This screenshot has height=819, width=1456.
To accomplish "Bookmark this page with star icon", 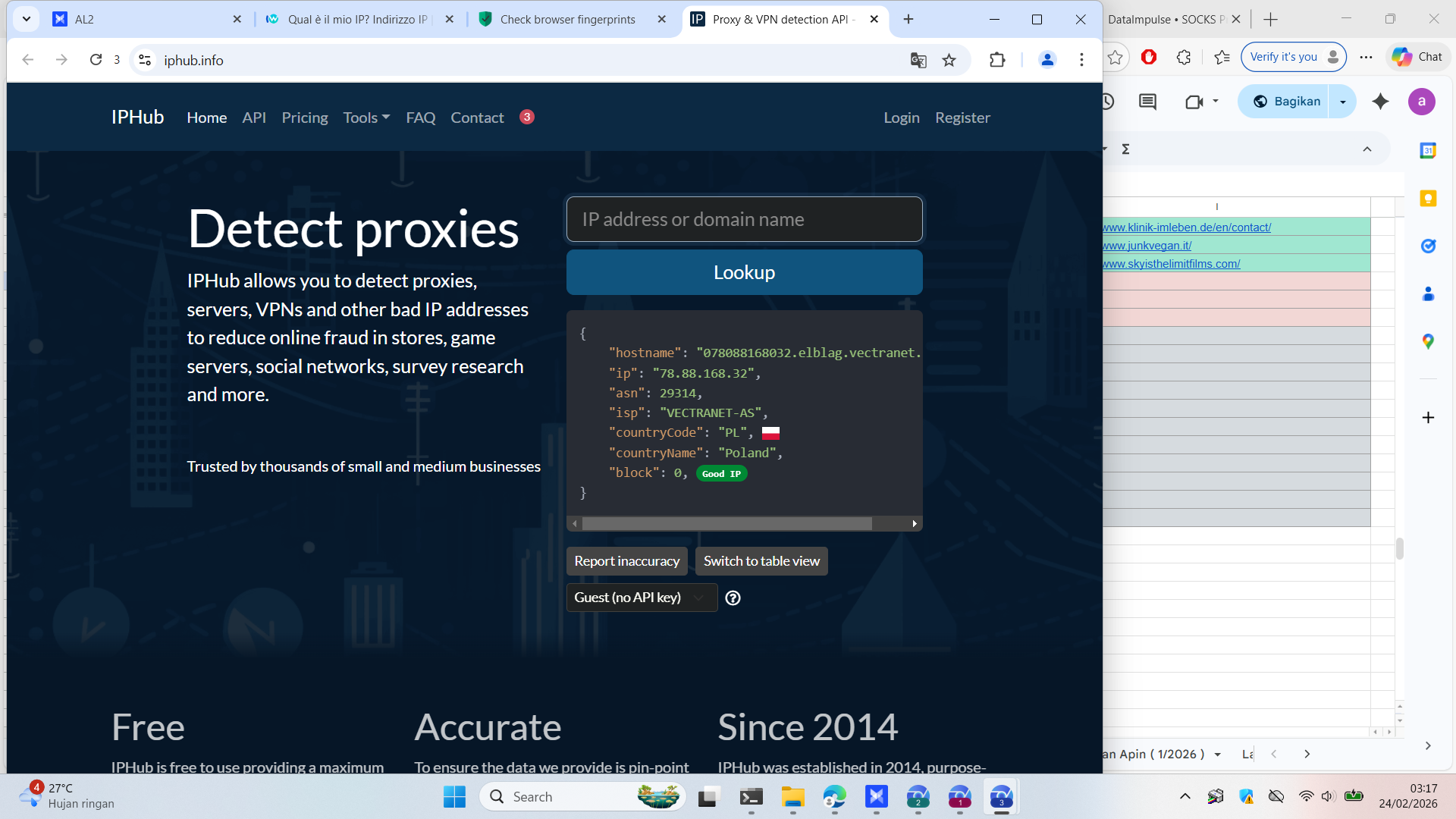I will [949, 60].
